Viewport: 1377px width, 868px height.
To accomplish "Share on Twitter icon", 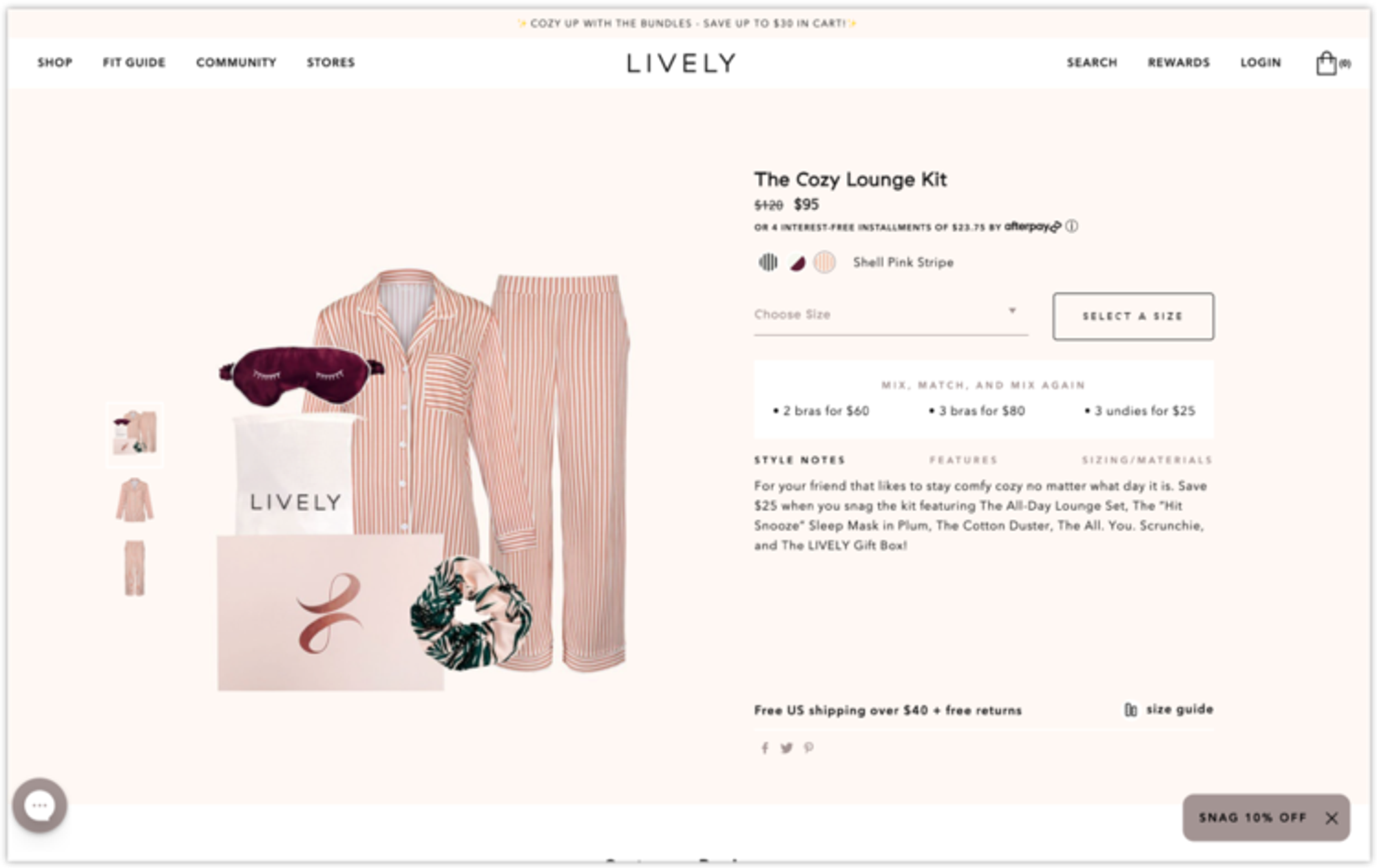I will (x=786, y=748).
